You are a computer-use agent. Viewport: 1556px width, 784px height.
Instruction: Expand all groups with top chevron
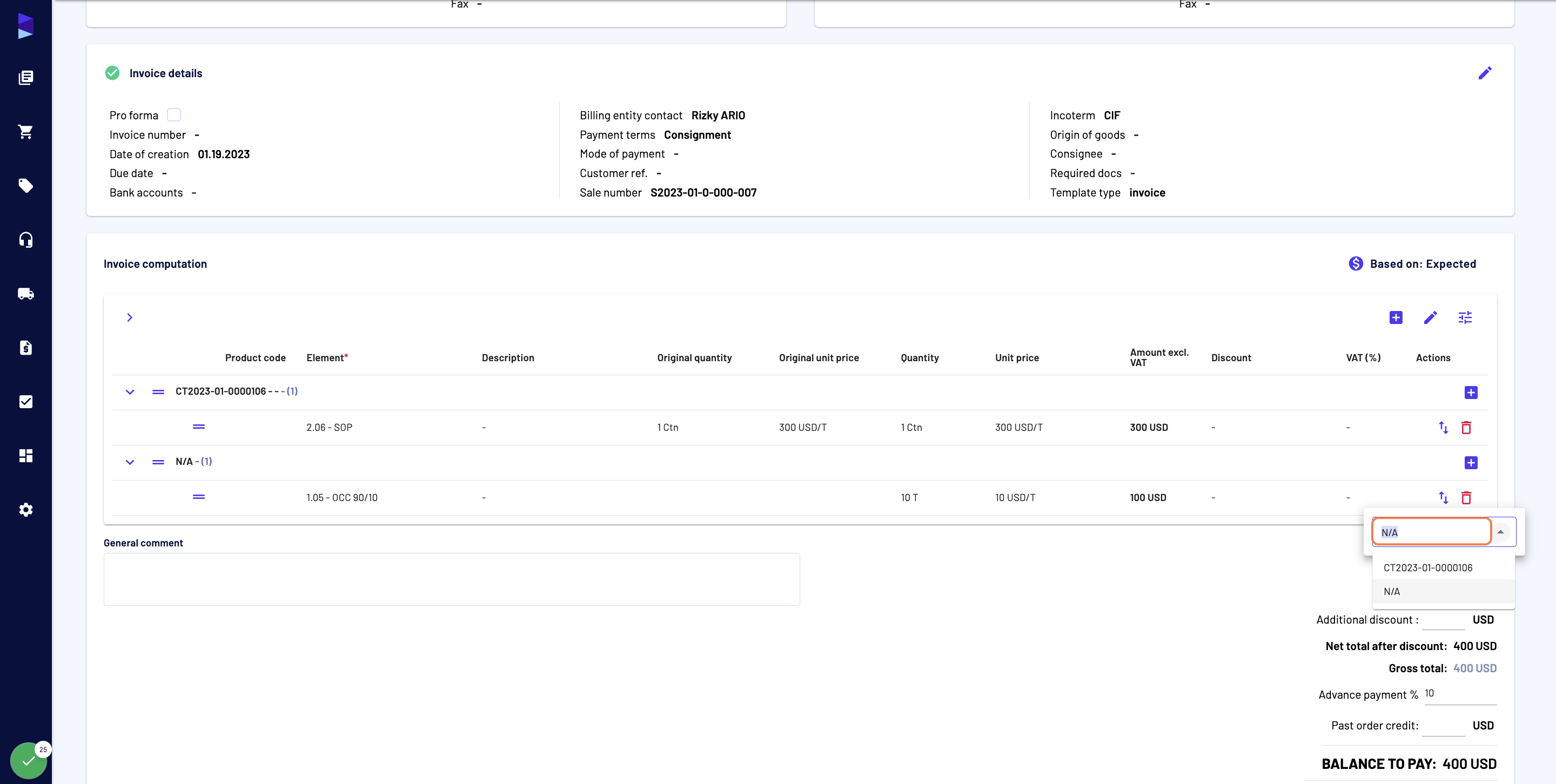(x=129, y=317)
